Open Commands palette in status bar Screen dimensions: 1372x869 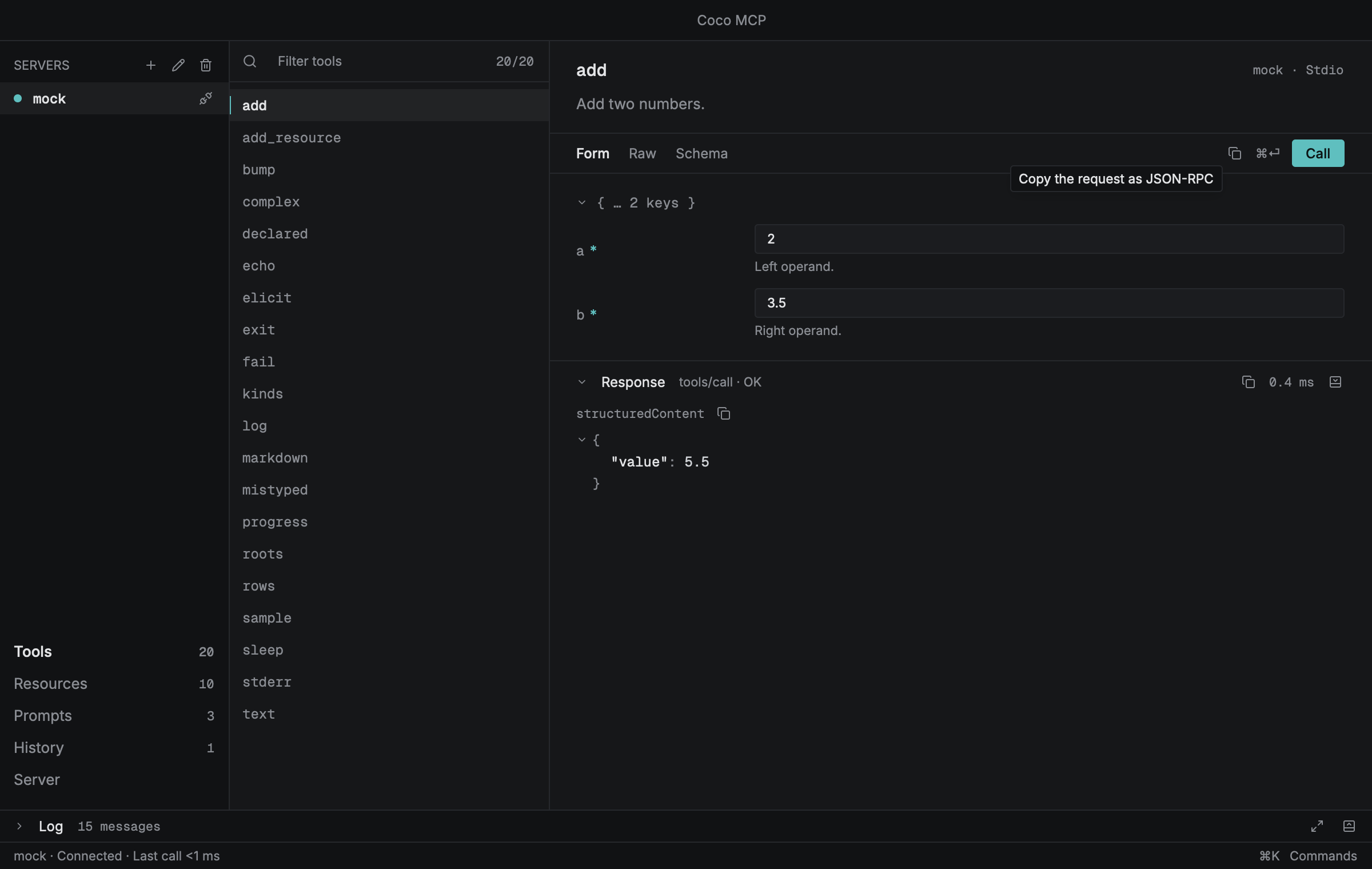[1308, 856]
